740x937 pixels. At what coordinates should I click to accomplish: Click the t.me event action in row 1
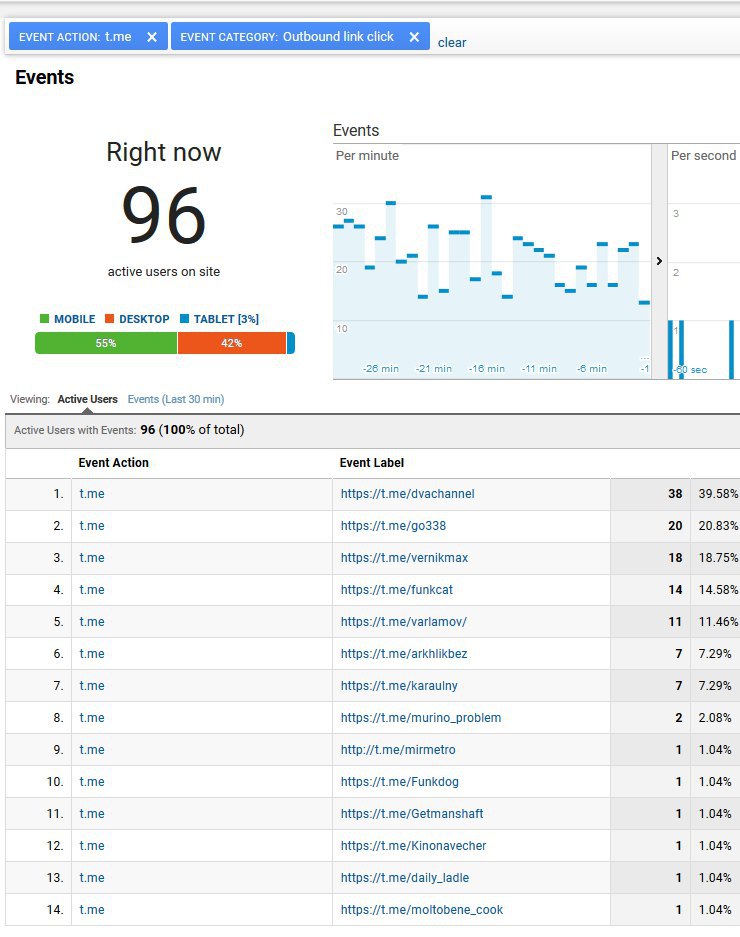[x=91, y=494]
